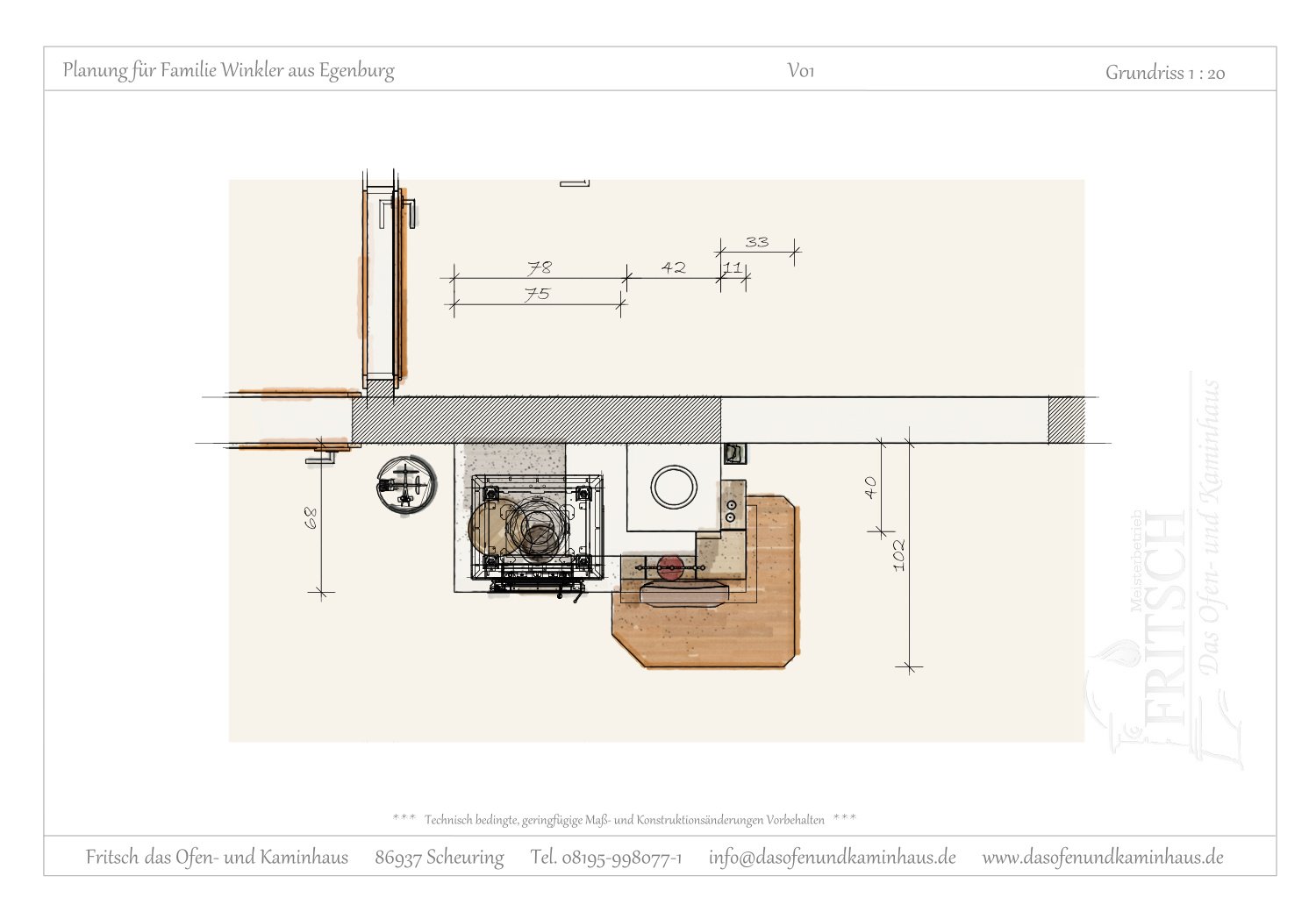Click the scale label 'Grundriss 1 : 20'
The image size is (1316, 919).
pyautogui.click(x=1165, y=73)
